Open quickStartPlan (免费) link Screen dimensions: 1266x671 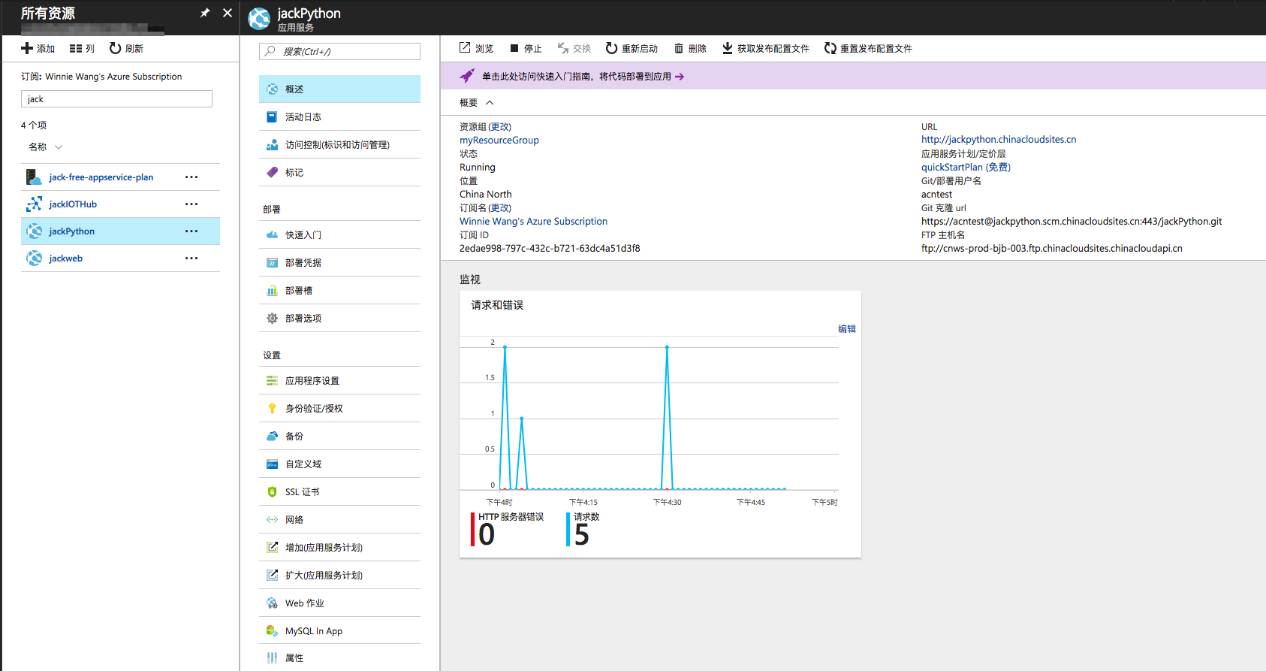pyautogui.click(x=966, y=167)
